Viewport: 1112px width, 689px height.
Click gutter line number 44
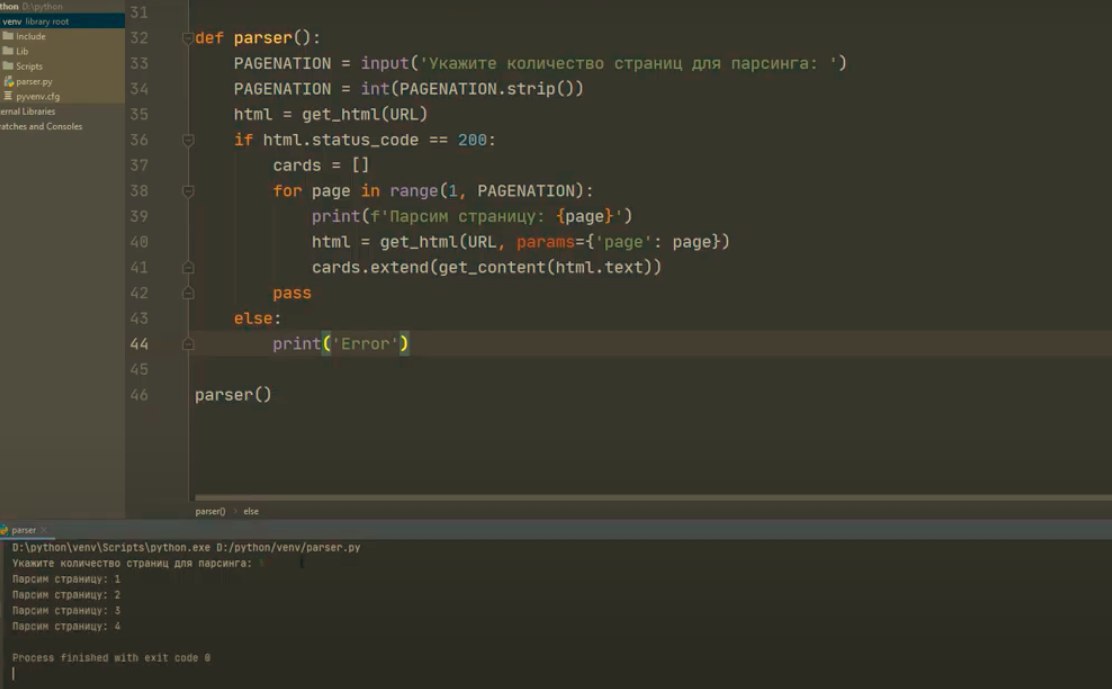point(139,344)
